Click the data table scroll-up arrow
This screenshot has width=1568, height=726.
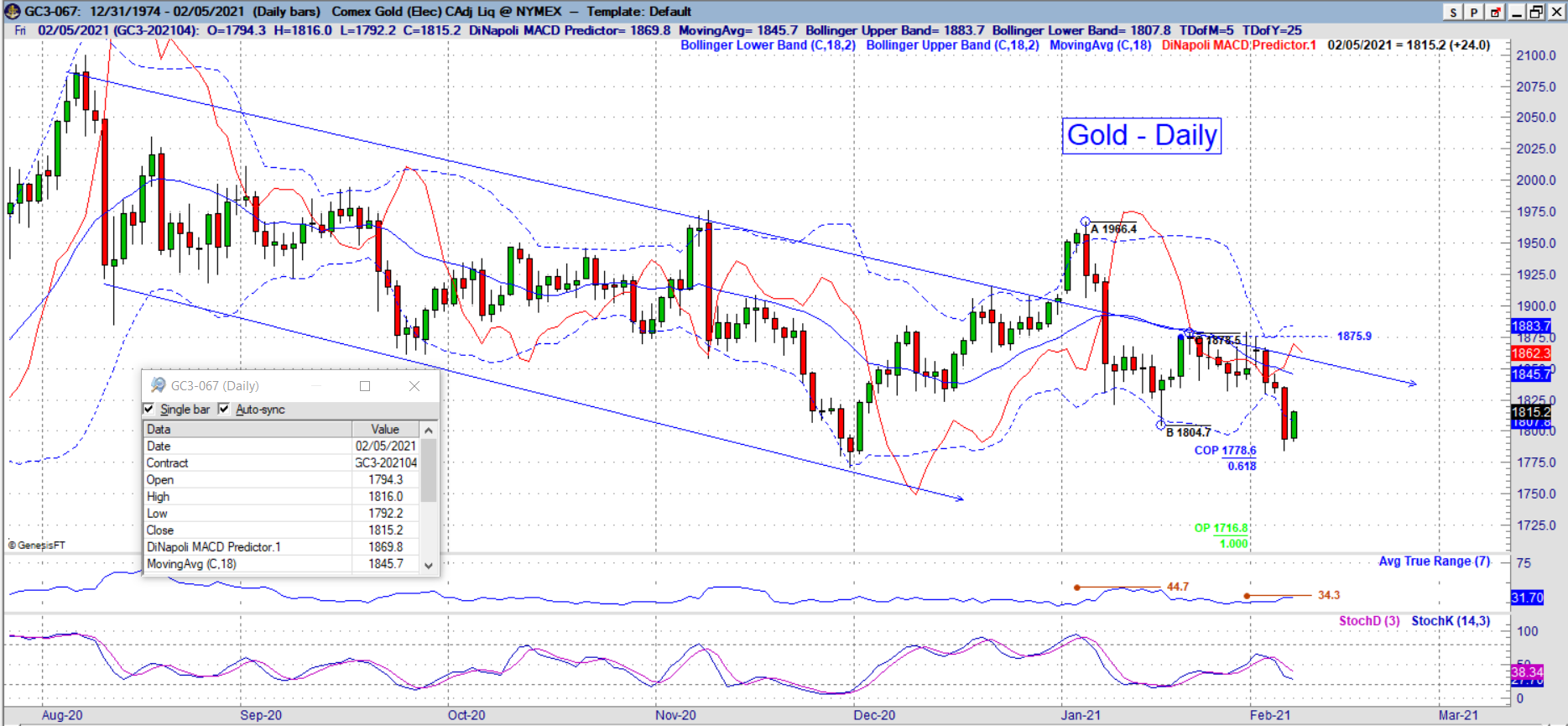[x=429, y=430]
